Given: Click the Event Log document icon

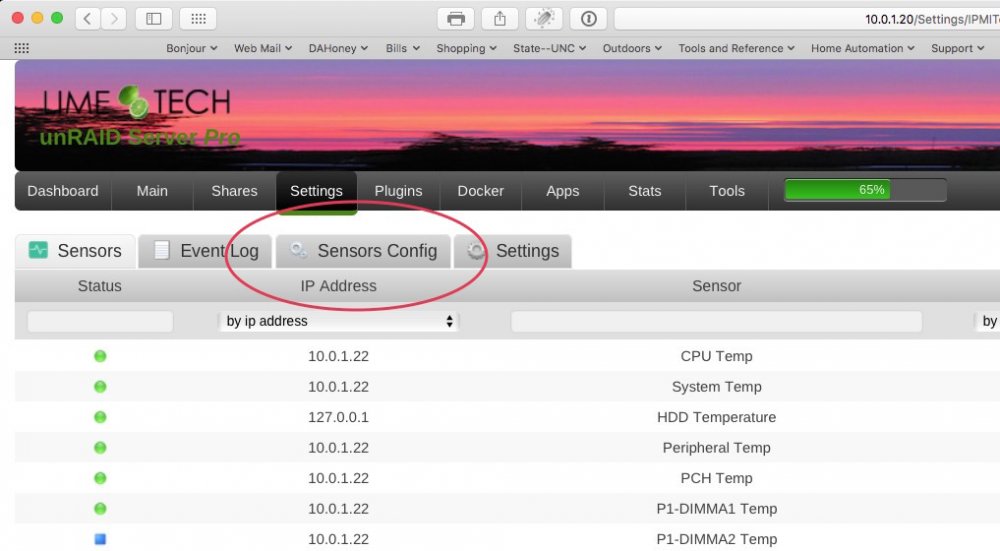Looking at the screenshot, I should [x=162, y=250].
